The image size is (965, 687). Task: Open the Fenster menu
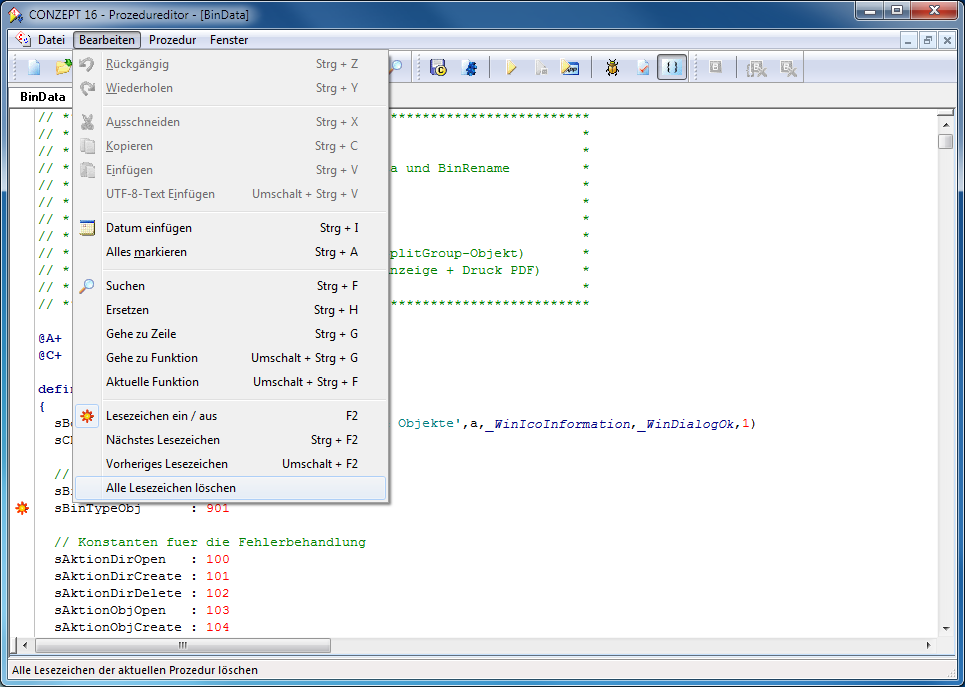(229, 40)
